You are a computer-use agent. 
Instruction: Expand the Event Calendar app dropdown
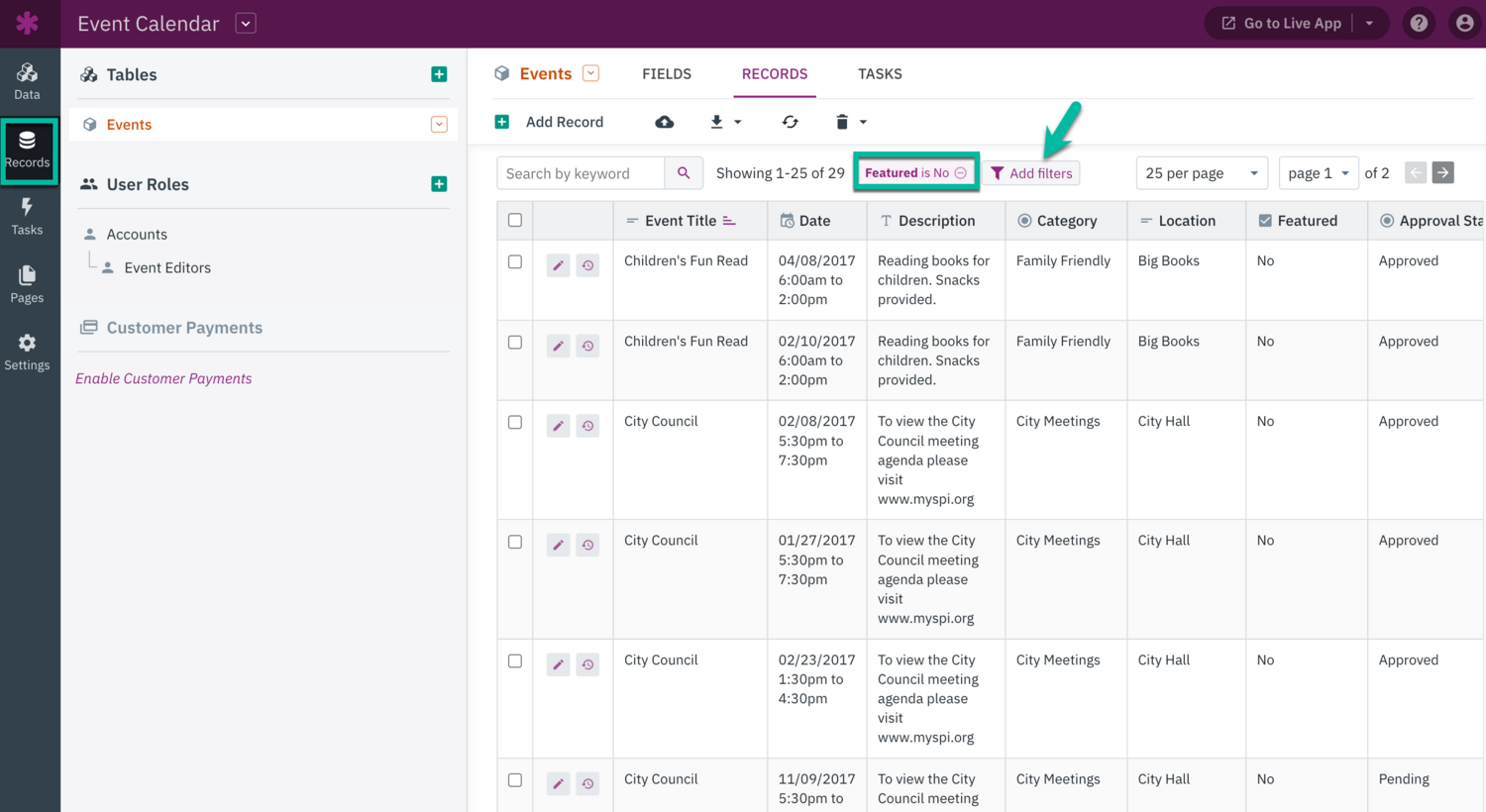click(246, 23)
